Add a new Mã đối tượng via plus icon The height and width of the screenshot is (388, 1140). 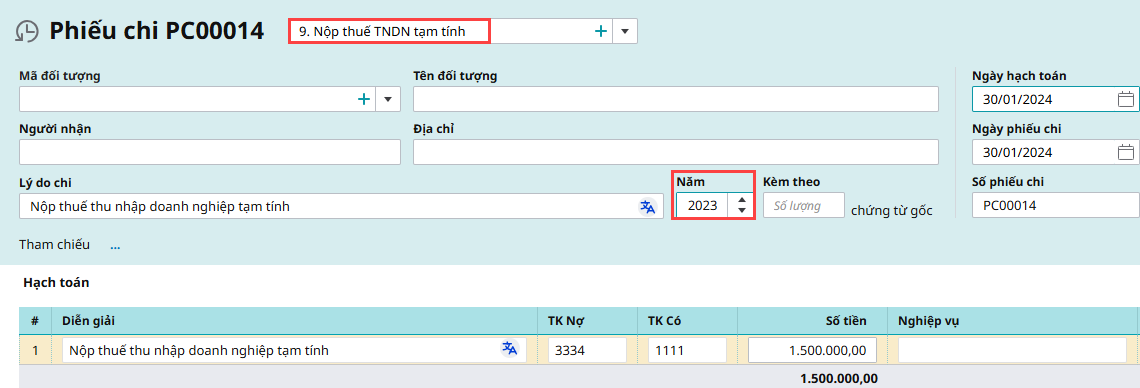[x=364, y=99]
